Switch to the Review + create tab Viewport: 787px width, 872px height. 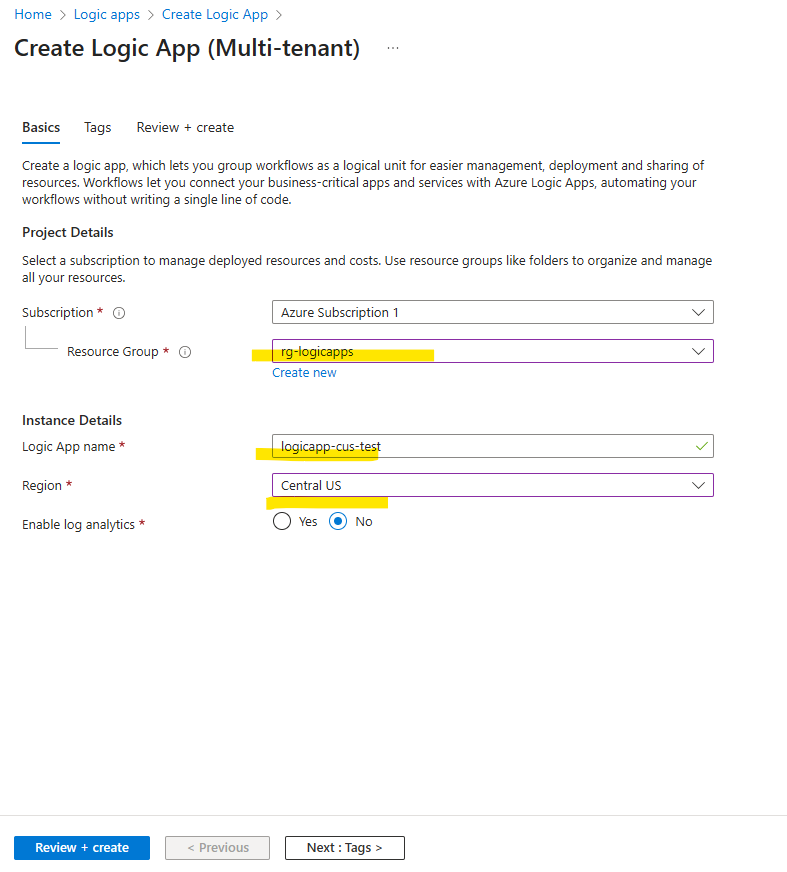point(185,127)
